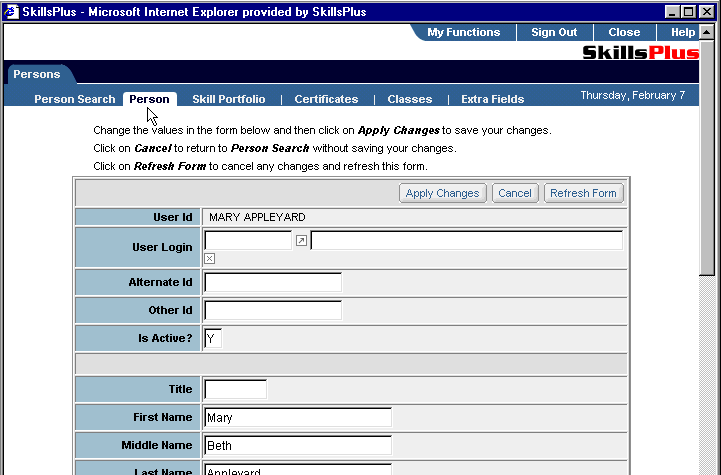The width and height of the screenshot is (721, 475).
Task: Click the Refresh Form button
Action: coord(584,193)
